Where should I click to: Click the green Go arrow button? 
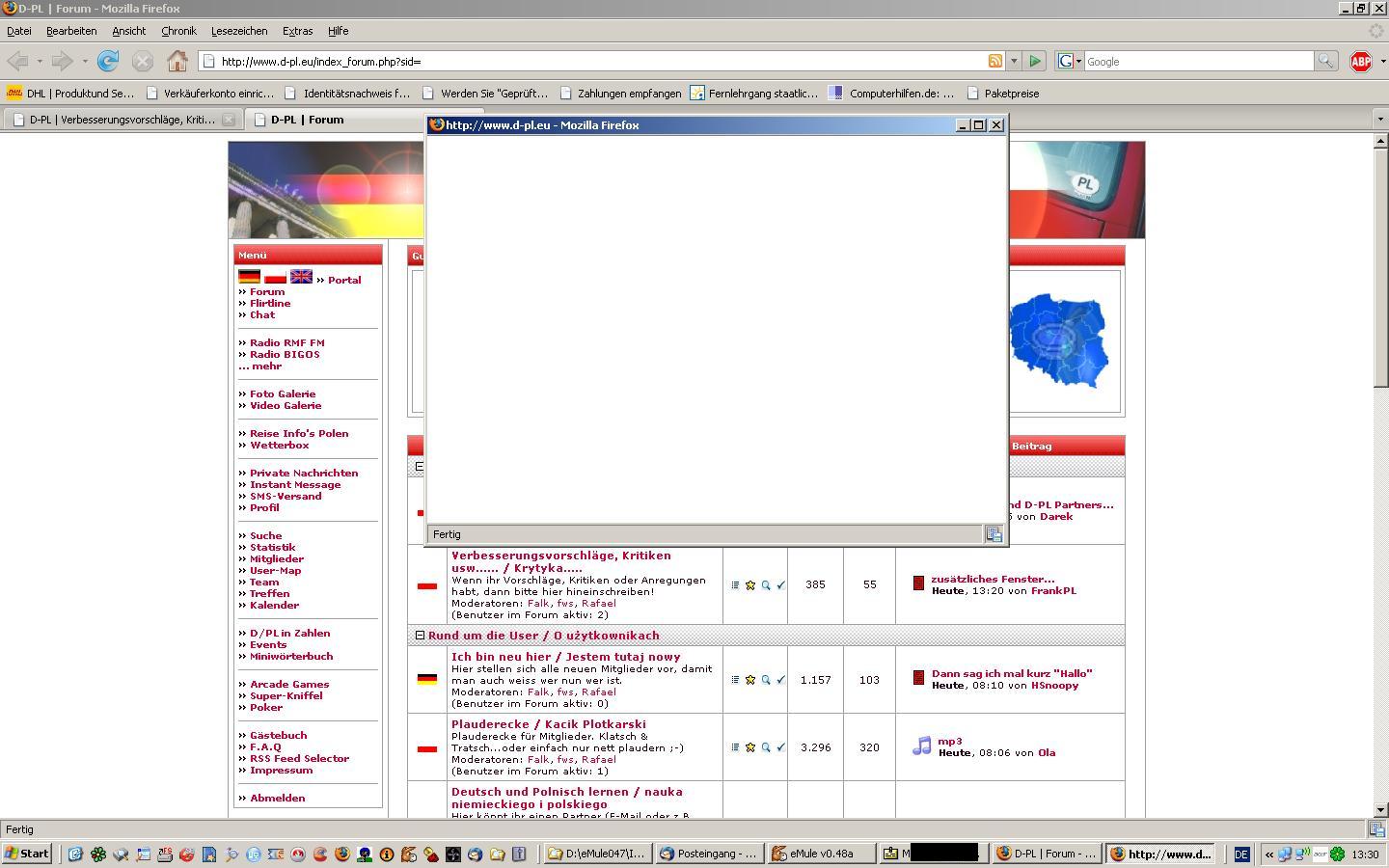[x=1035, y=61]
